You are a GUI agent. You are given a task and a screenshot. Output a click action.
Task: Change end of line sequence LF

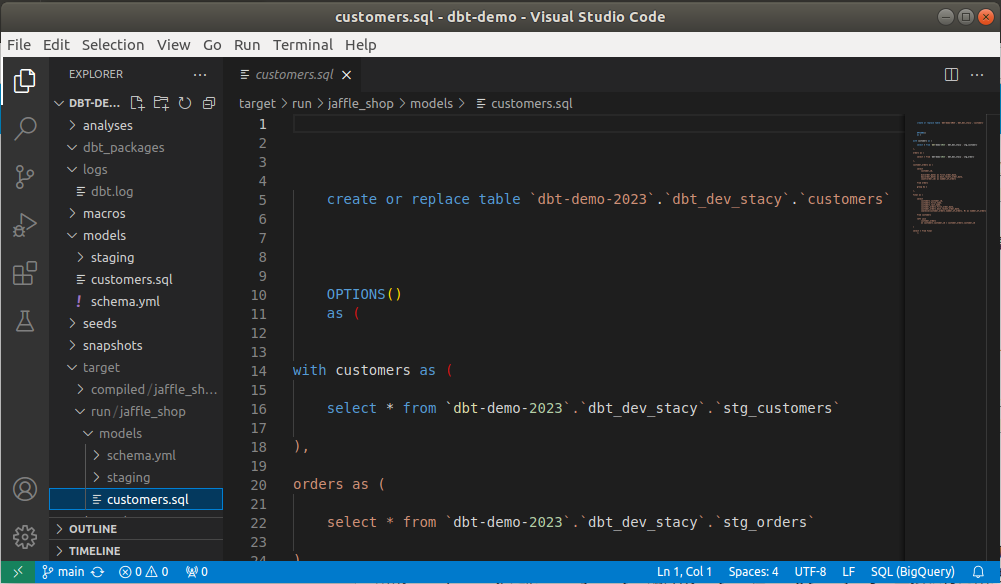[848, 572]
